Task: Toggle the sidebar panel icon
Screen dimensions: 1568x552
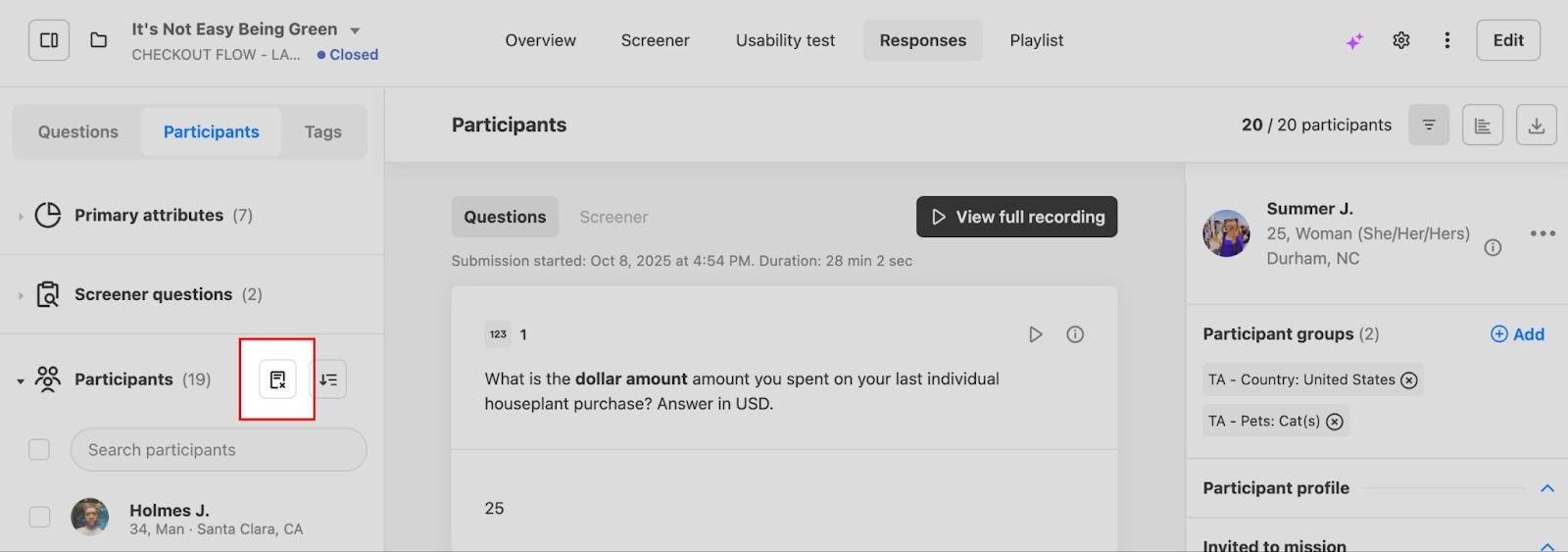Action: click(49, 40)
